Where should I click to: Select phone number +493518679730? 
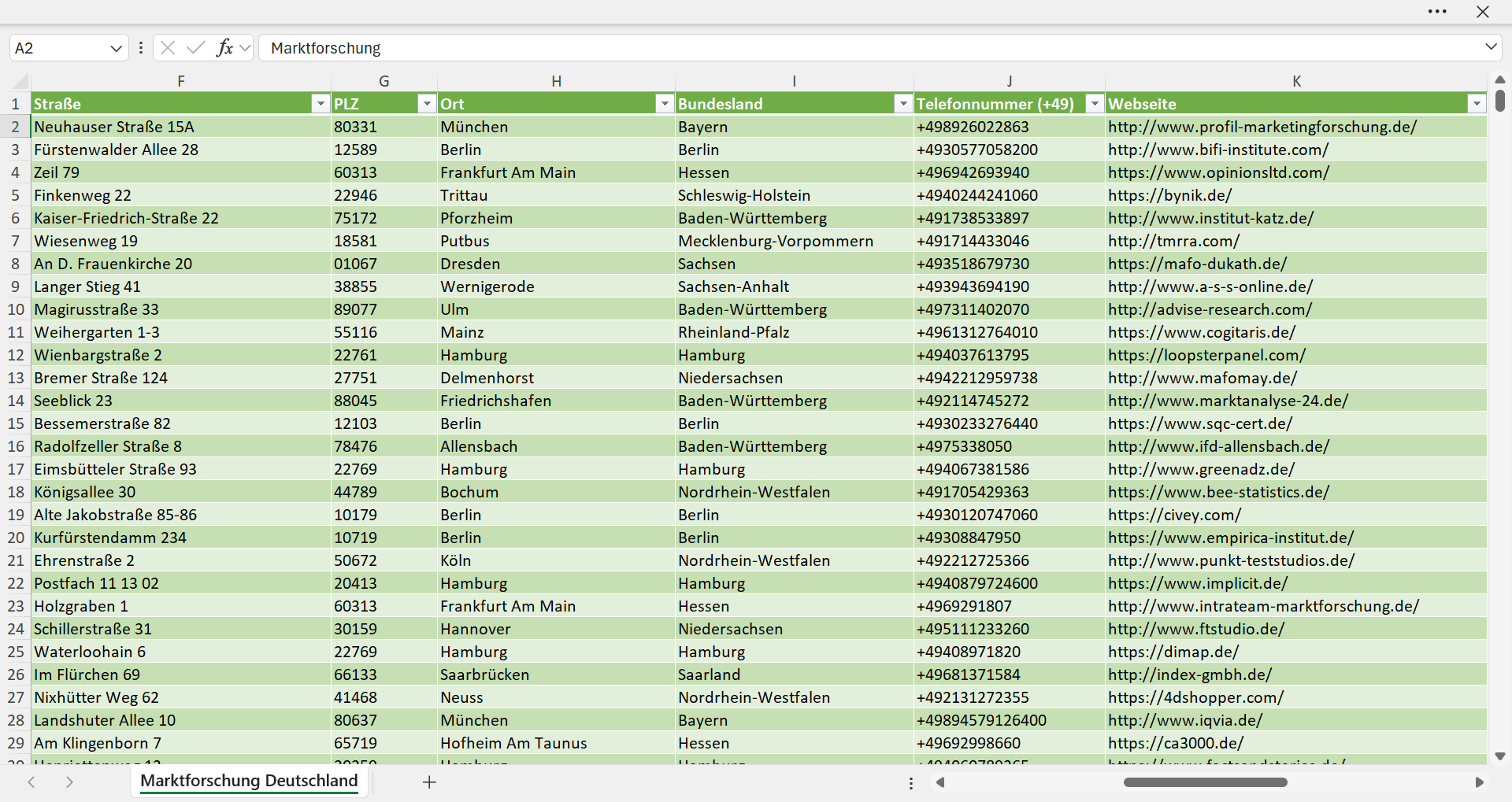click(x=1010, y=264)
